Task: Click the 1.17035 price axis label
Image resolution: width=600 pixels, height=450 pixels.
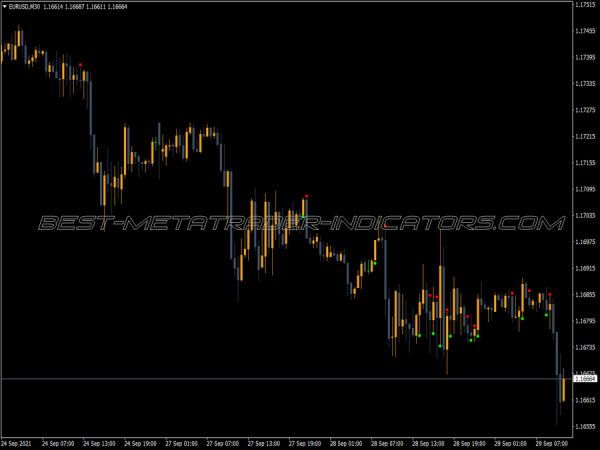Action: (585, 215)
